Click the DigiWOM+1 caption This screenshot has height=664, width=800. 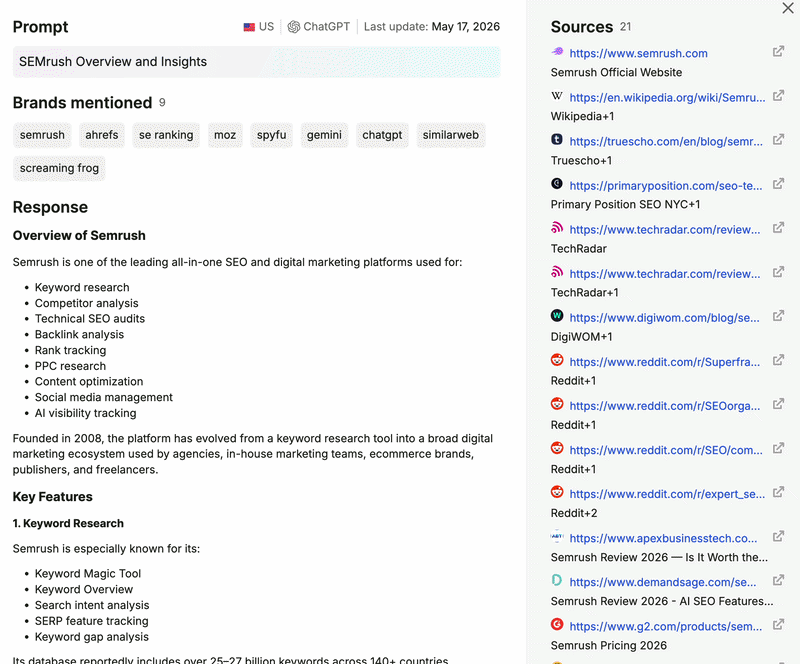[x=582, y=337]
